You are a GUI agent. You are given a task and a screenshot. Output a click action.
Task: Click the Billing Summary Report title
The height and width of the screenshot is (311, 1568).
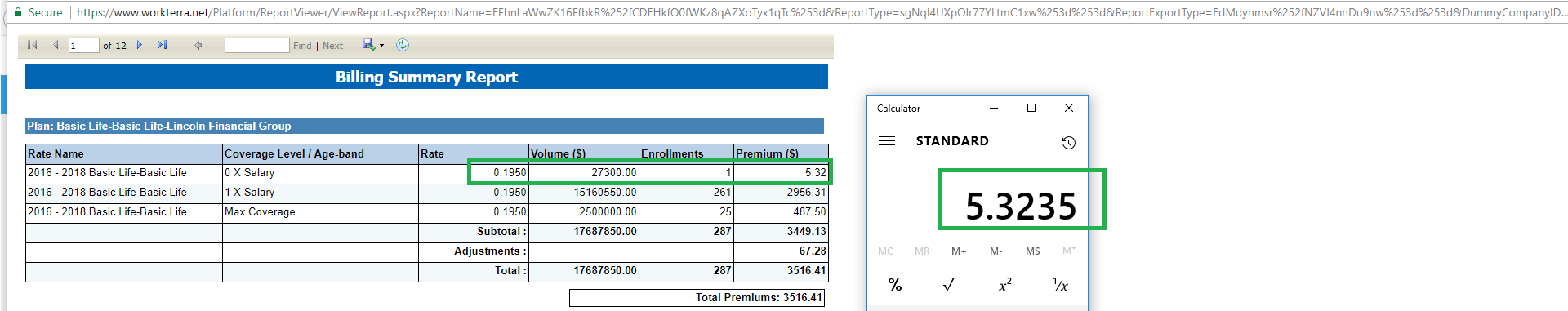pos(426,77)
